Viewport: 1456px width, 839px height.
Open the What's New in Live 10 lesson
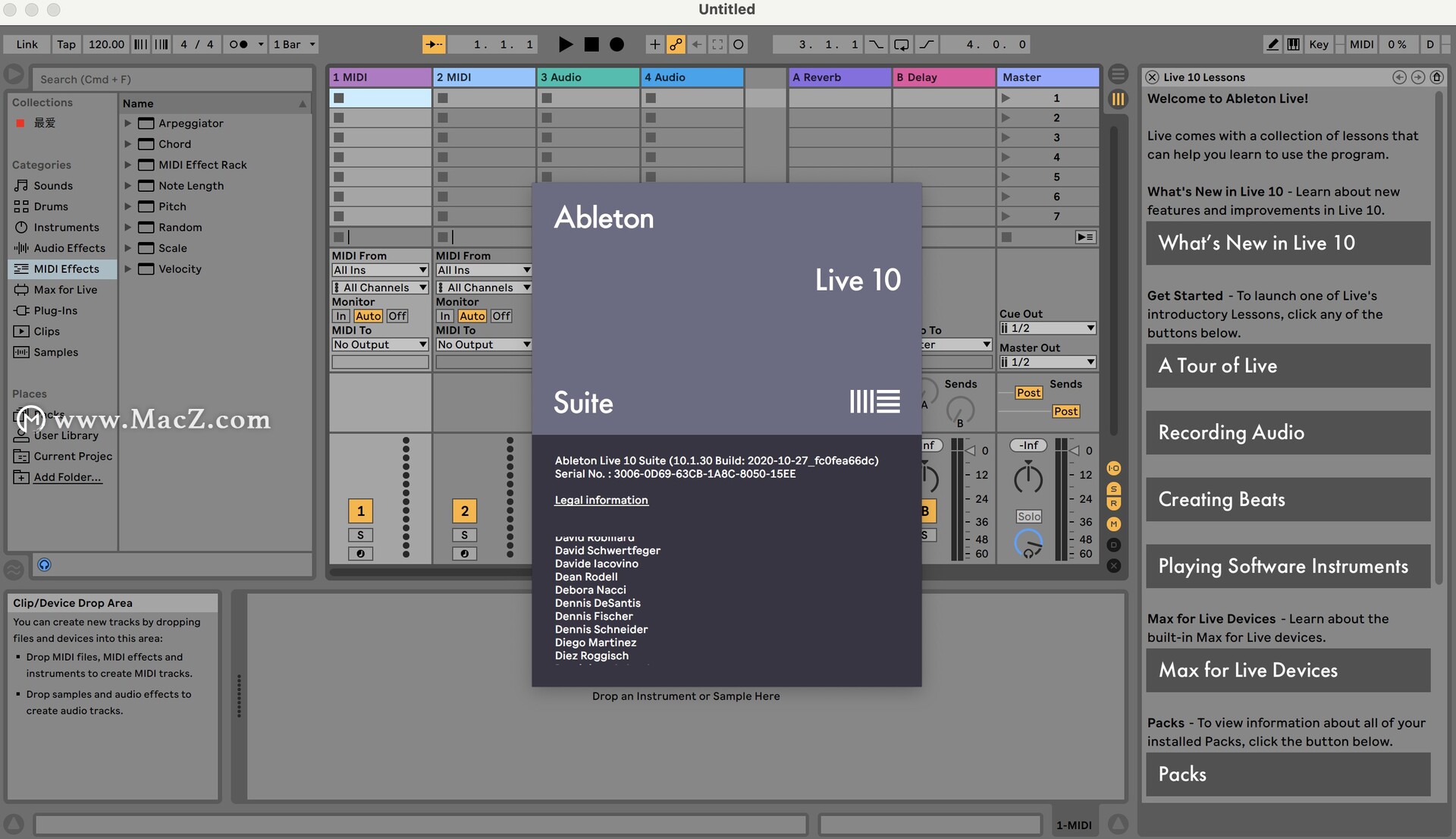coord(1288,244)
